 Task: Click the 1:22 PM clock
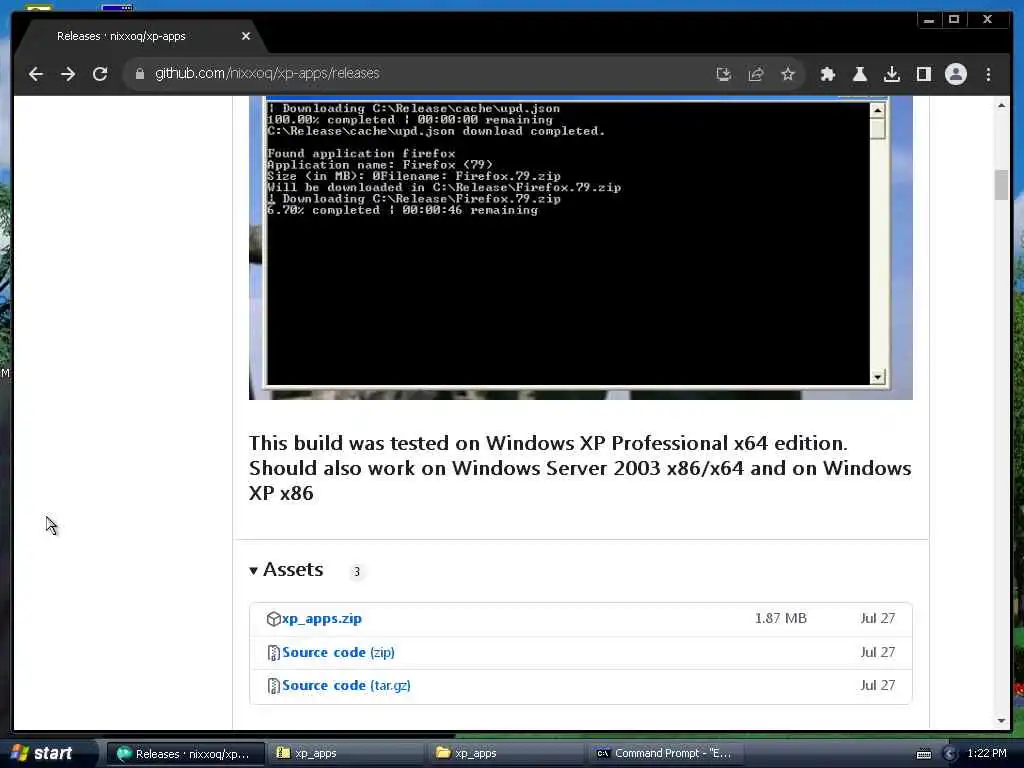987,753
